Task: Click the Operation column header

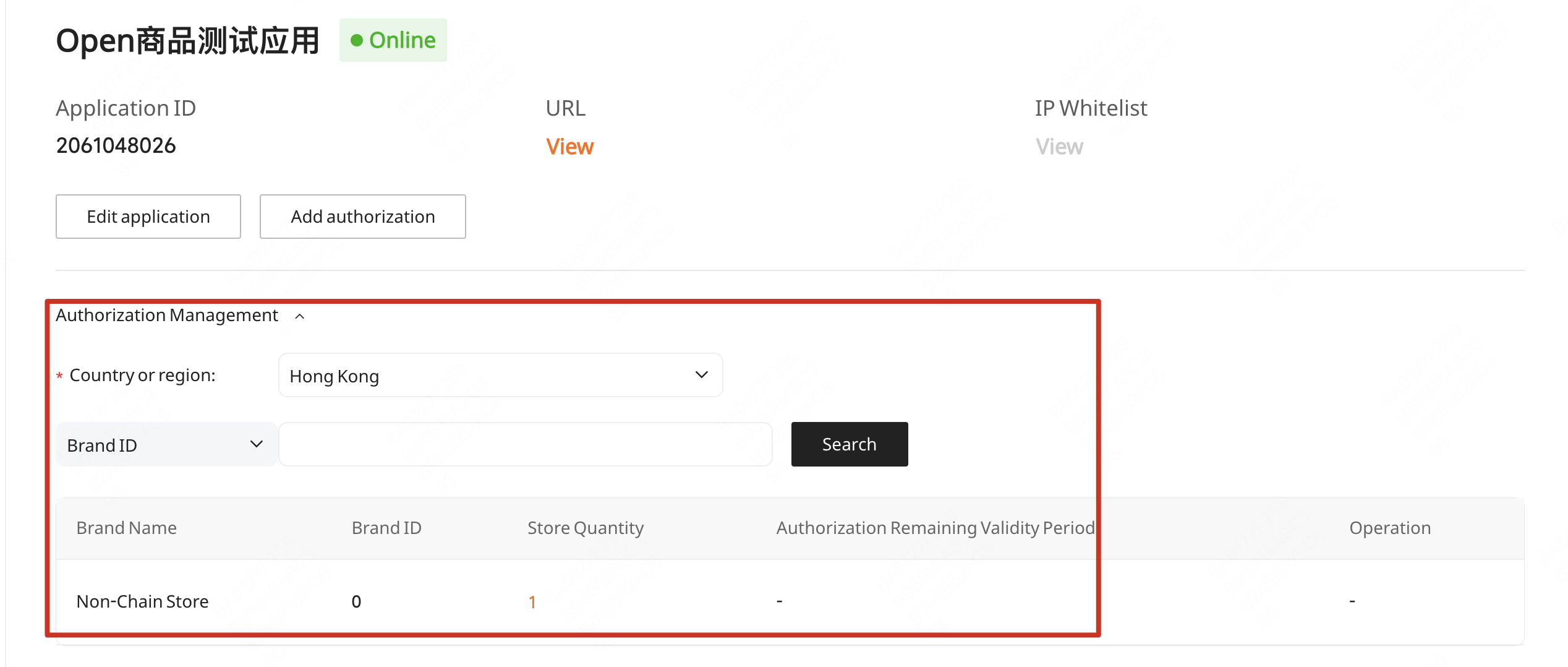Action: coord(1390,528)
